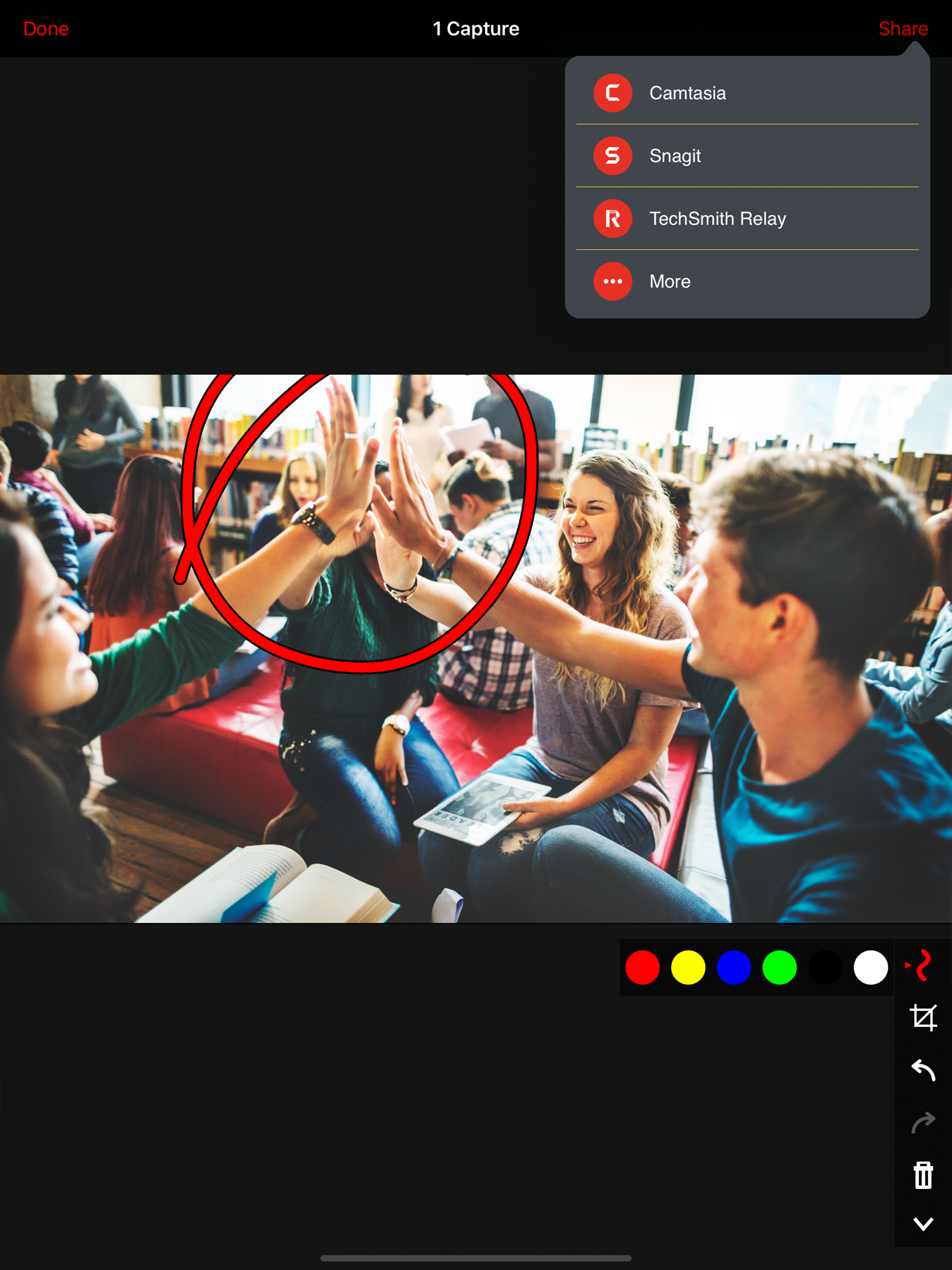The width and height of the screenshot is (952, 1270).
Task: Tap the More ellipsis icon
Action: click(613, 281)
